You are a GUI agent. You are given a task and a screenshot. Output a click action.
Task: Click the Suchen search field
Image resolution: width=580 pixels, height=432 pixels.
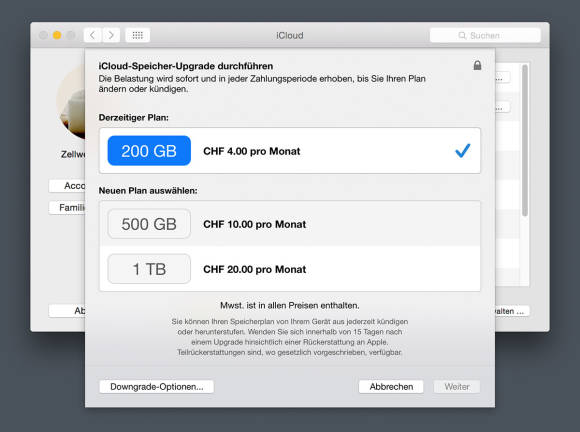485,36
